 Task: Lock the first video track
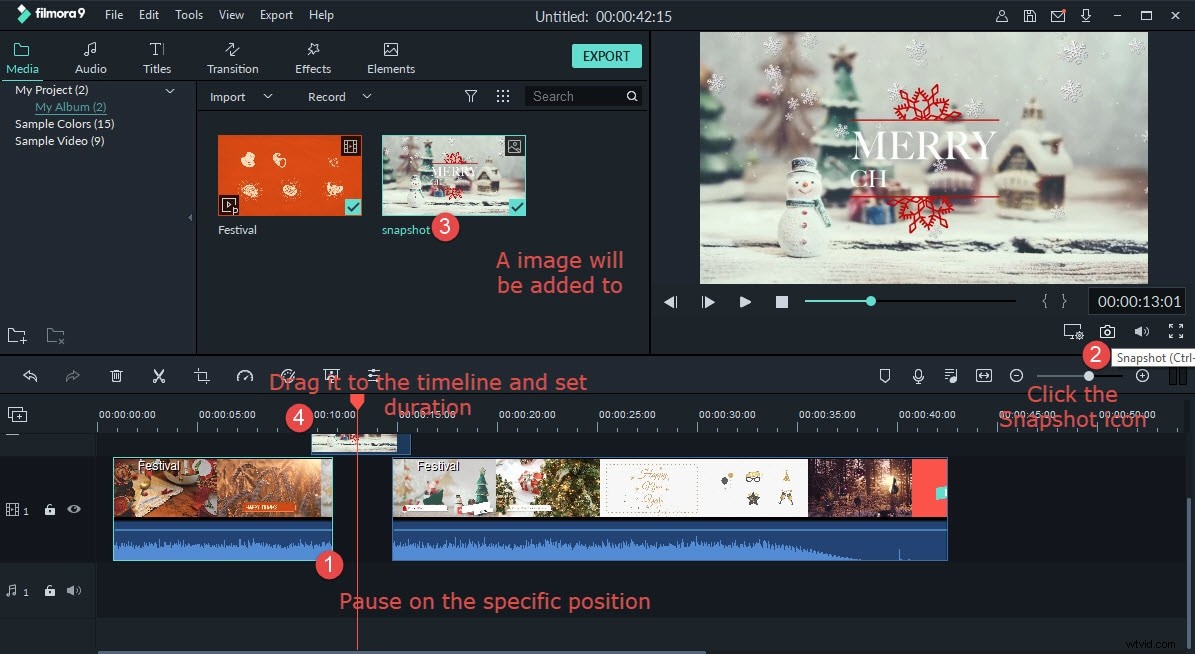click(49, 509)
